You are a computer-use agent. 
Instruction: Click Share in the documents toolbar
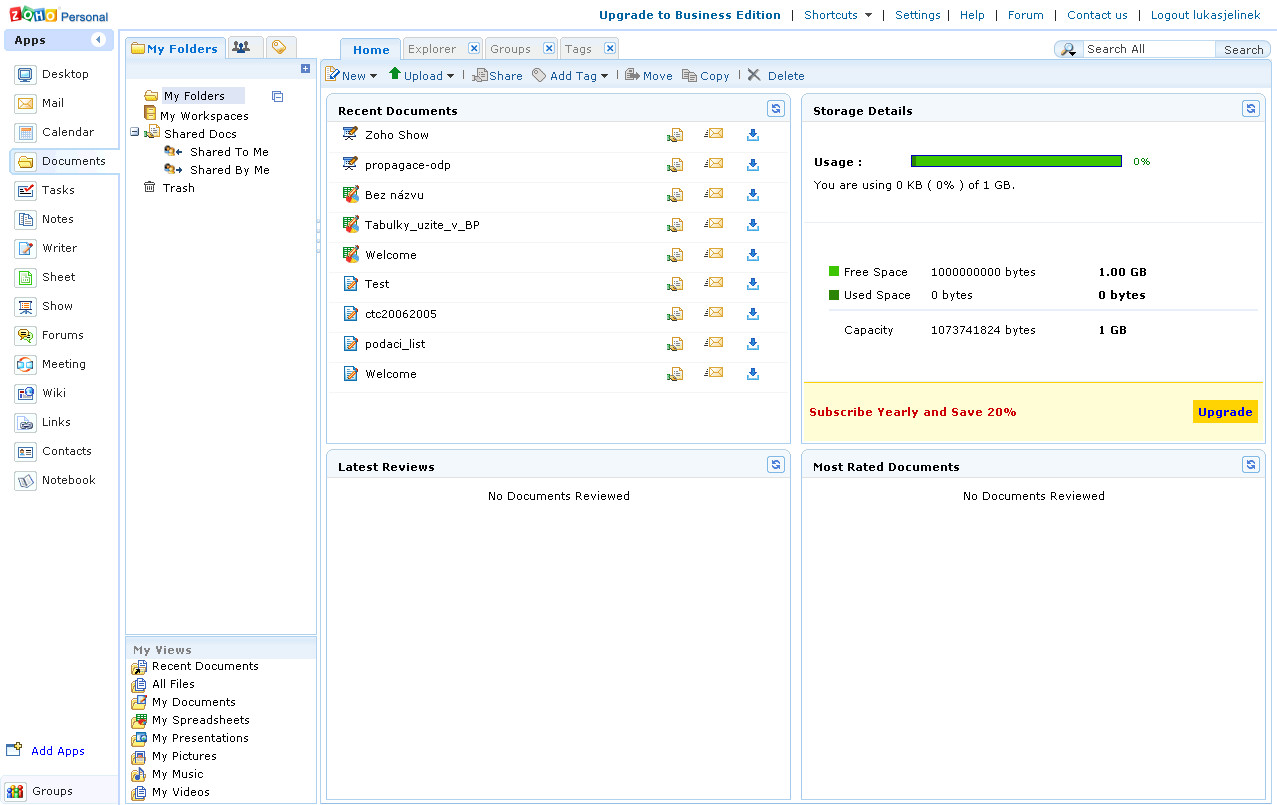click(498, 75)
